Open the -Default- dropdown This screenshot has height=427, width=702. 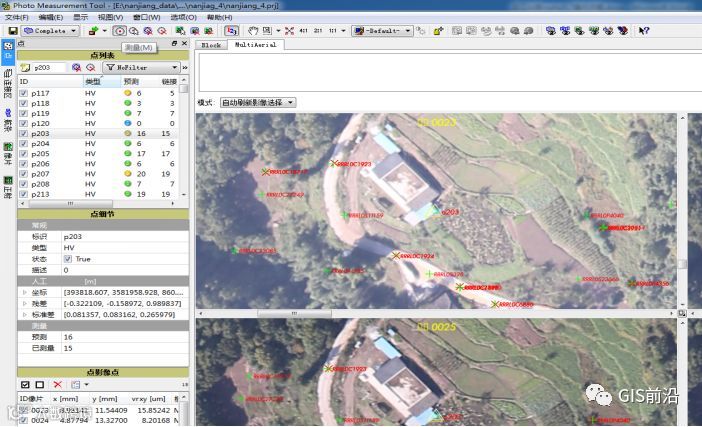point(382,31)
